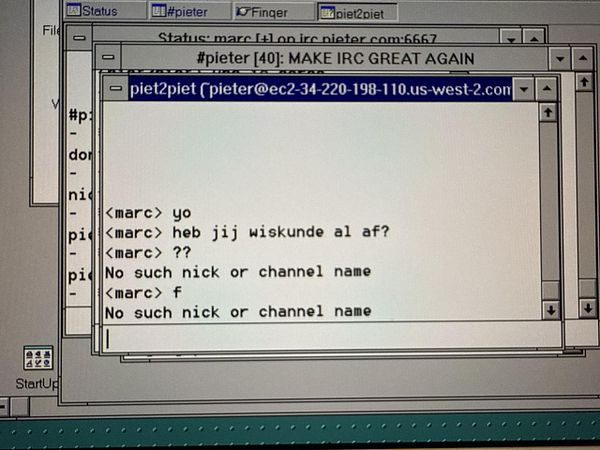Select the piet2piet query tab
600x450 pixels.
tap(357, 13)
